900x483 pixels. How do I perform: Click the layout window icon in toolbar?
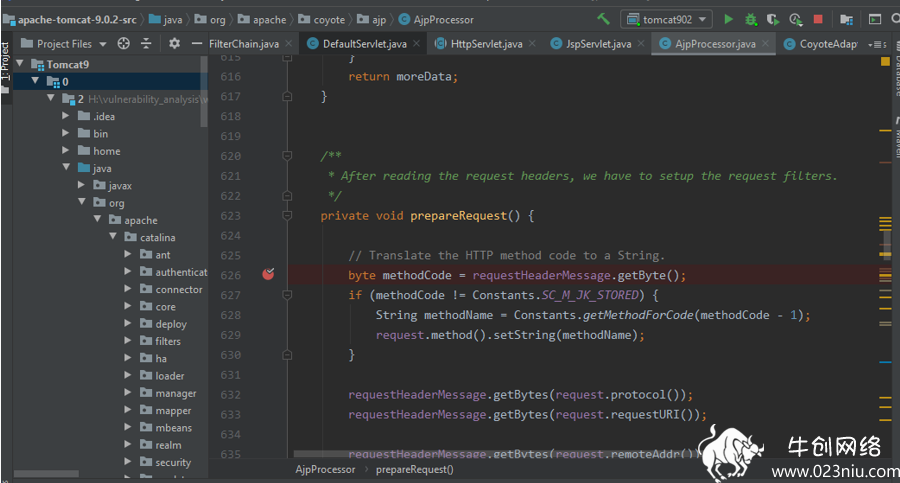click(x=875, y=20)
